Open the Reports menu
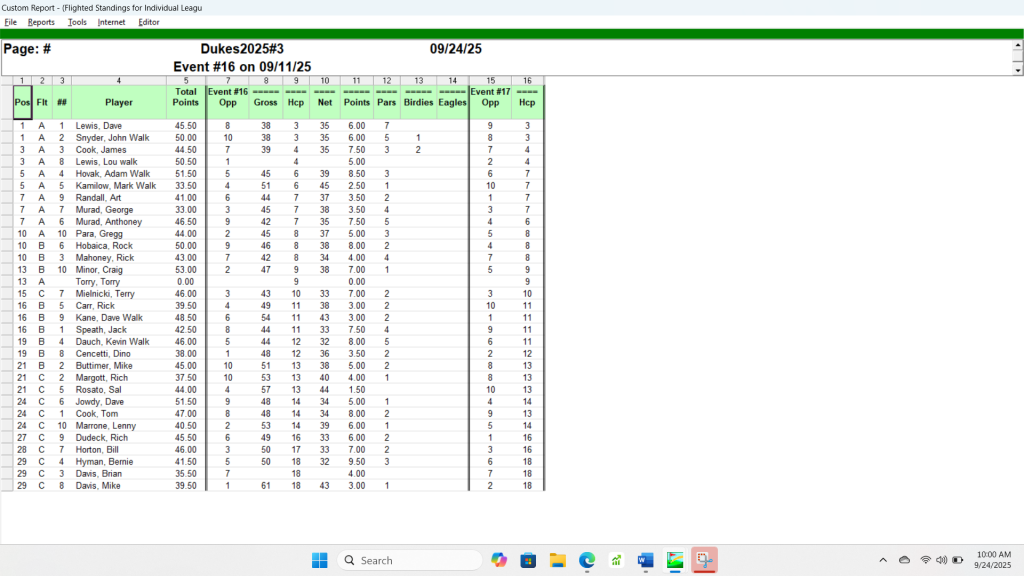1024x576 pixels. click(41, 22)
